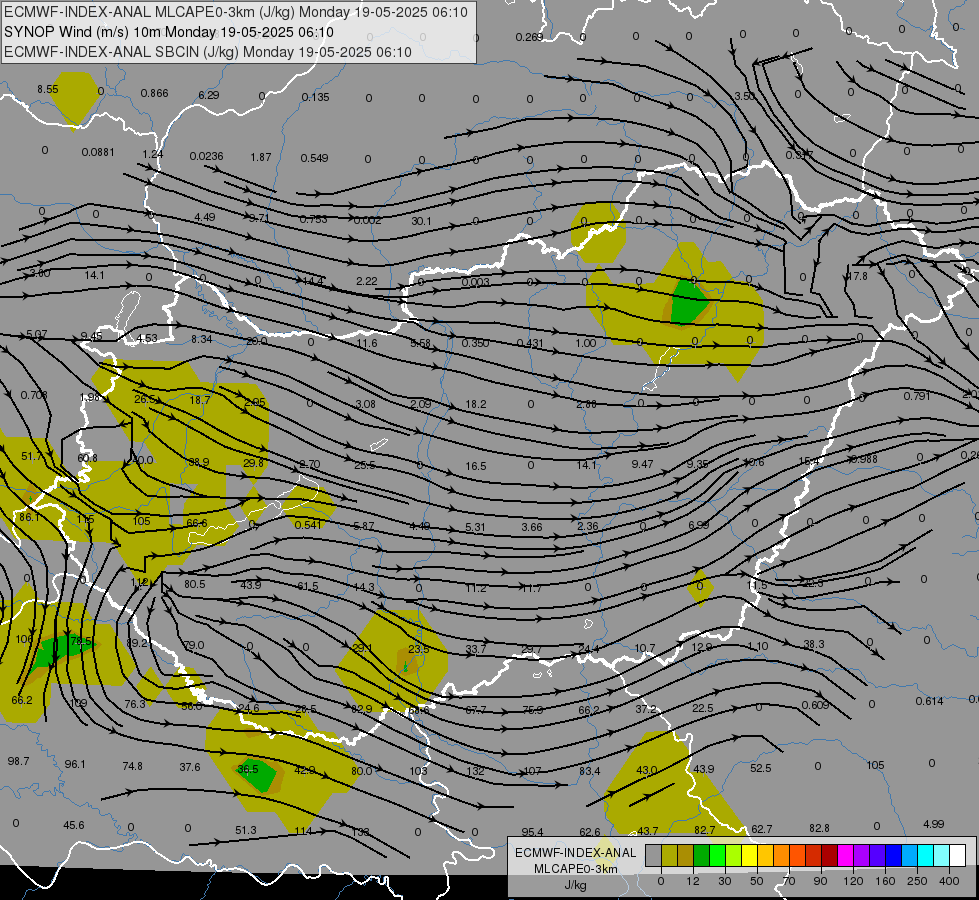Click the map value 0.0236
The image size is (979, 900).
[x=207, y=156]
